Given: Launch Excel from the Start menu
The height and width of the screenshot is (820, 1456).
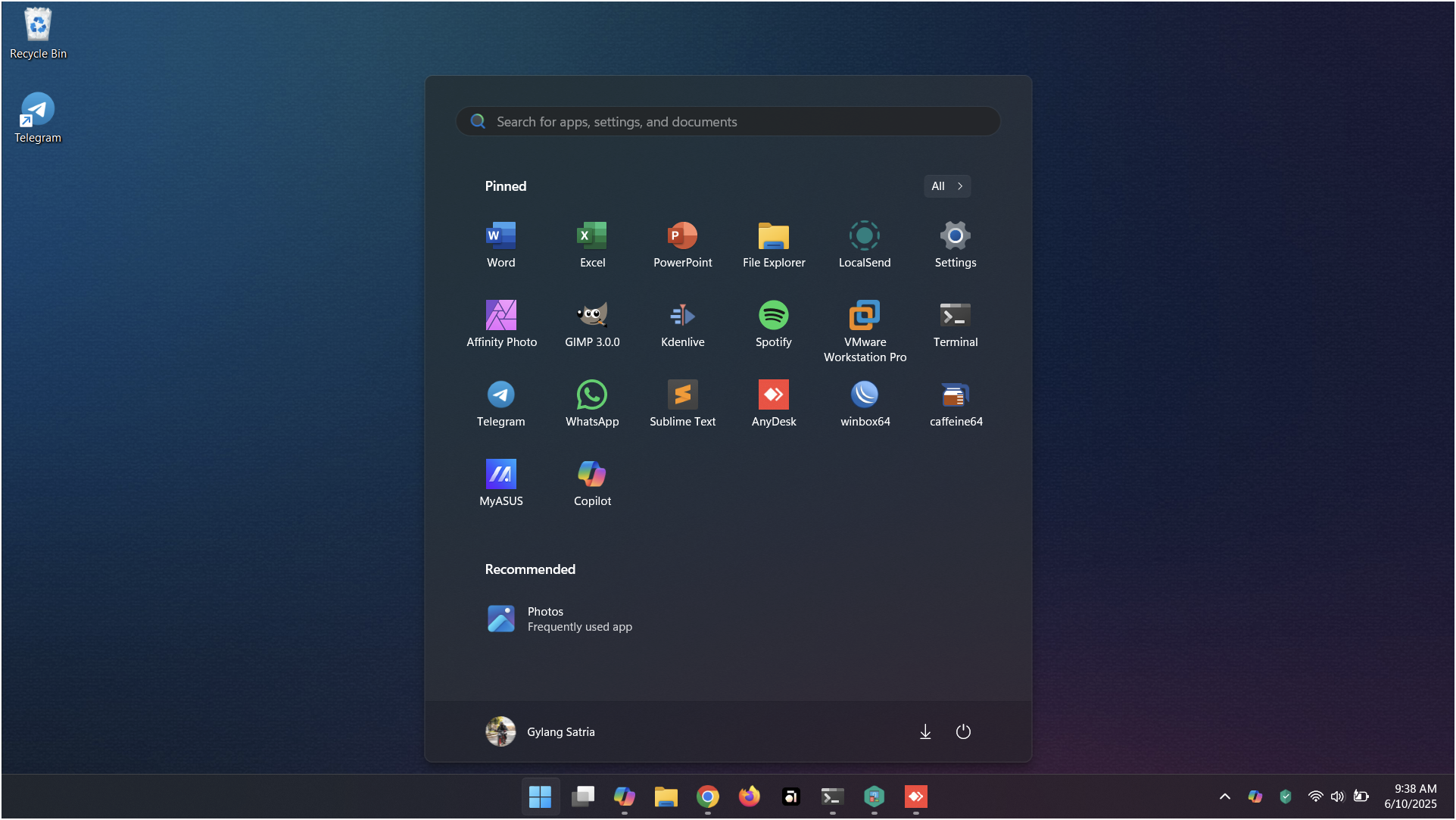Looking at the screenshot, I should coord(592,245).
